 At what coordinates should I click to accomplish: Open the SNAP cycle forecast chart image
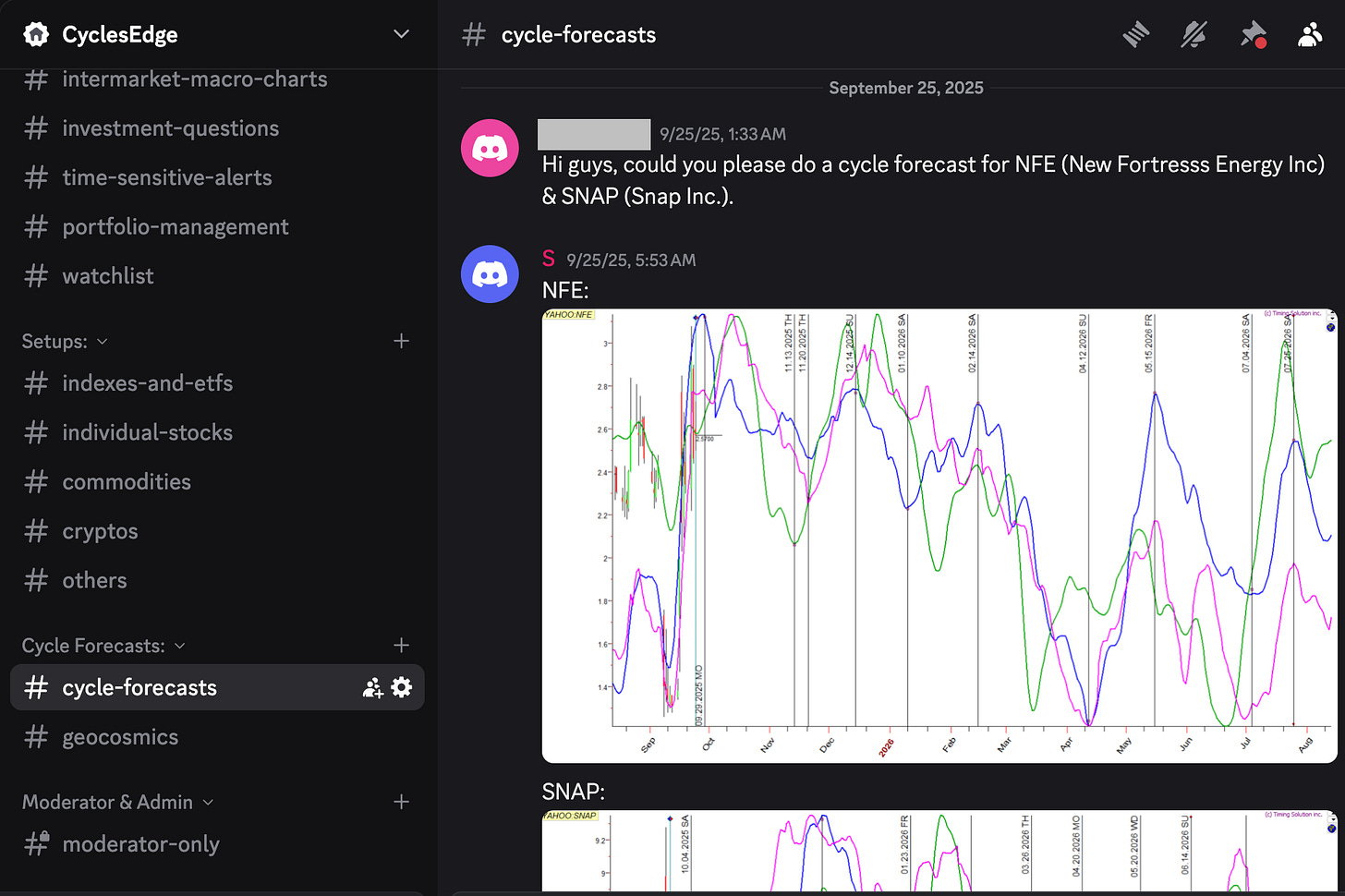(x=939, y=852)
